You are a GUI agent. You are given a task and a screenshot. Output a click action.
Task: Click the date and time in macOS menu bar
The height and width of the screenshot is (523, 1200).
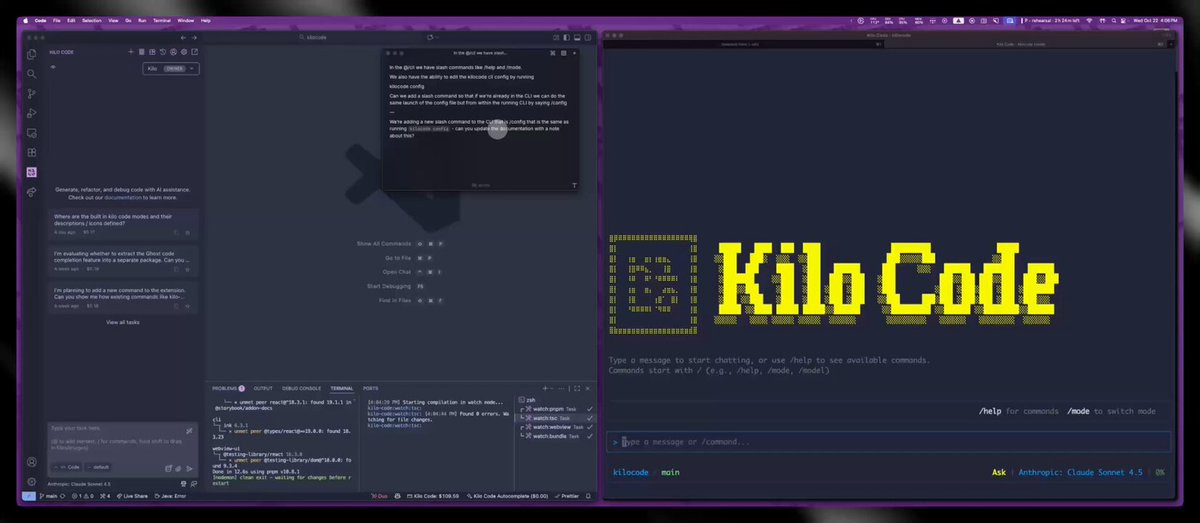coord(1157,20)
